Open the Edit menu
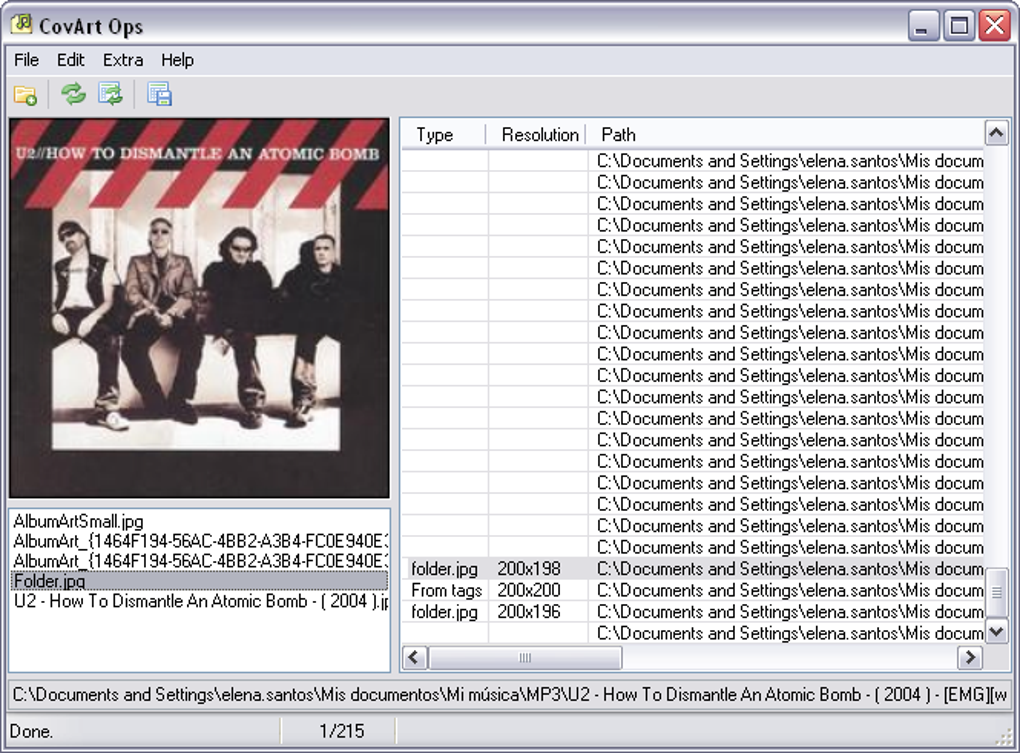 coord(70,60)
